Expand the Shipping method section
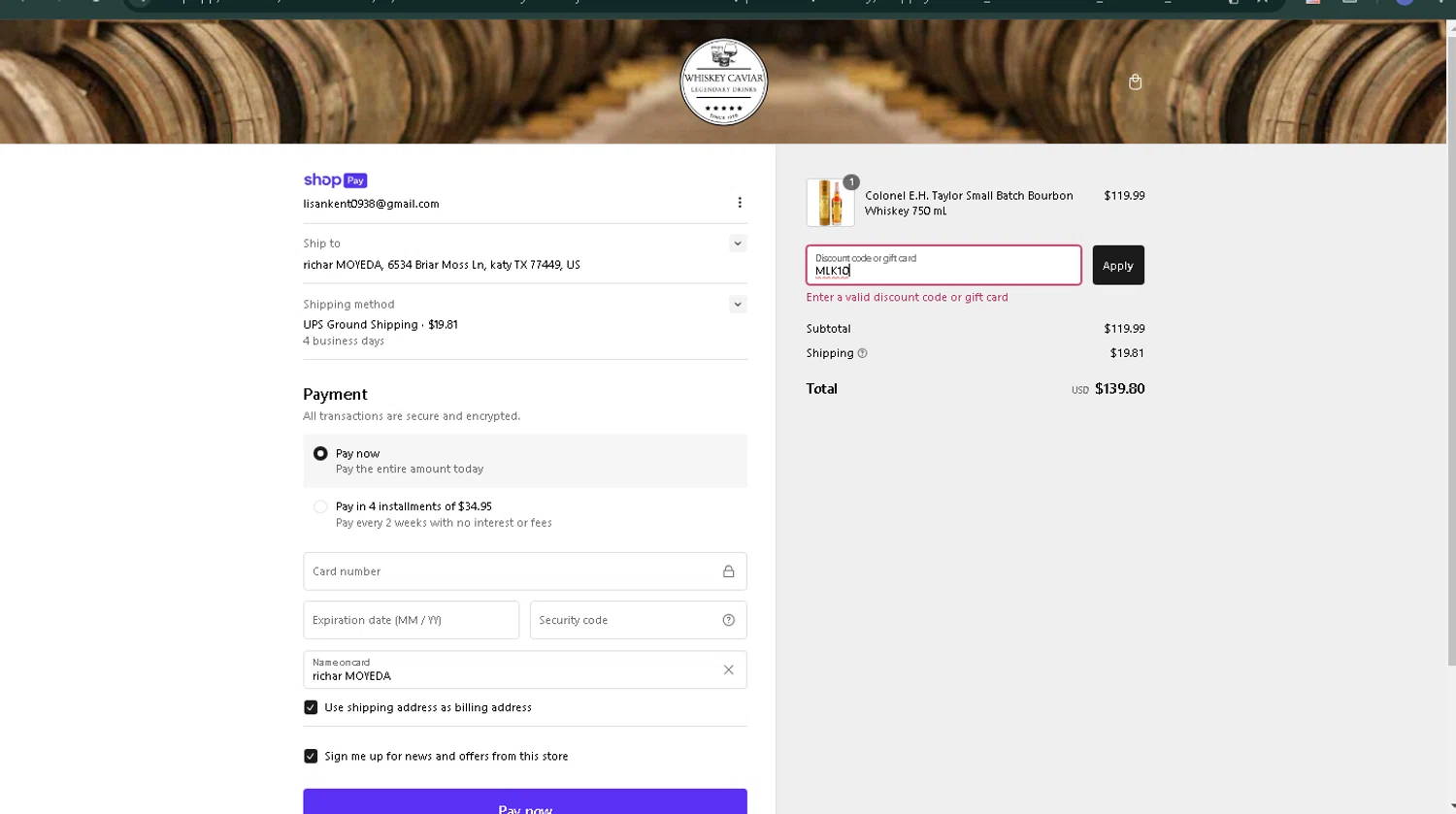This screenshot has height=814, width=1456. [x=738, y=305]
